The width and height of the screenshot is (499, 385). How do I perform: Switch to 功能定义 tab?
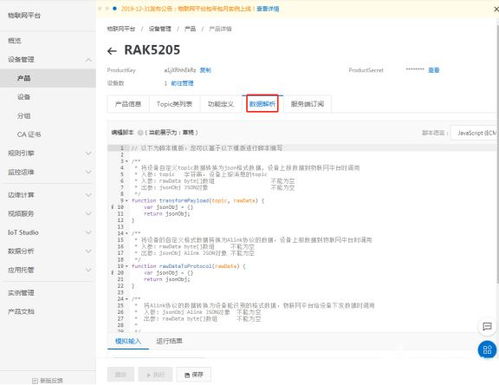click(x=221, y=104)
